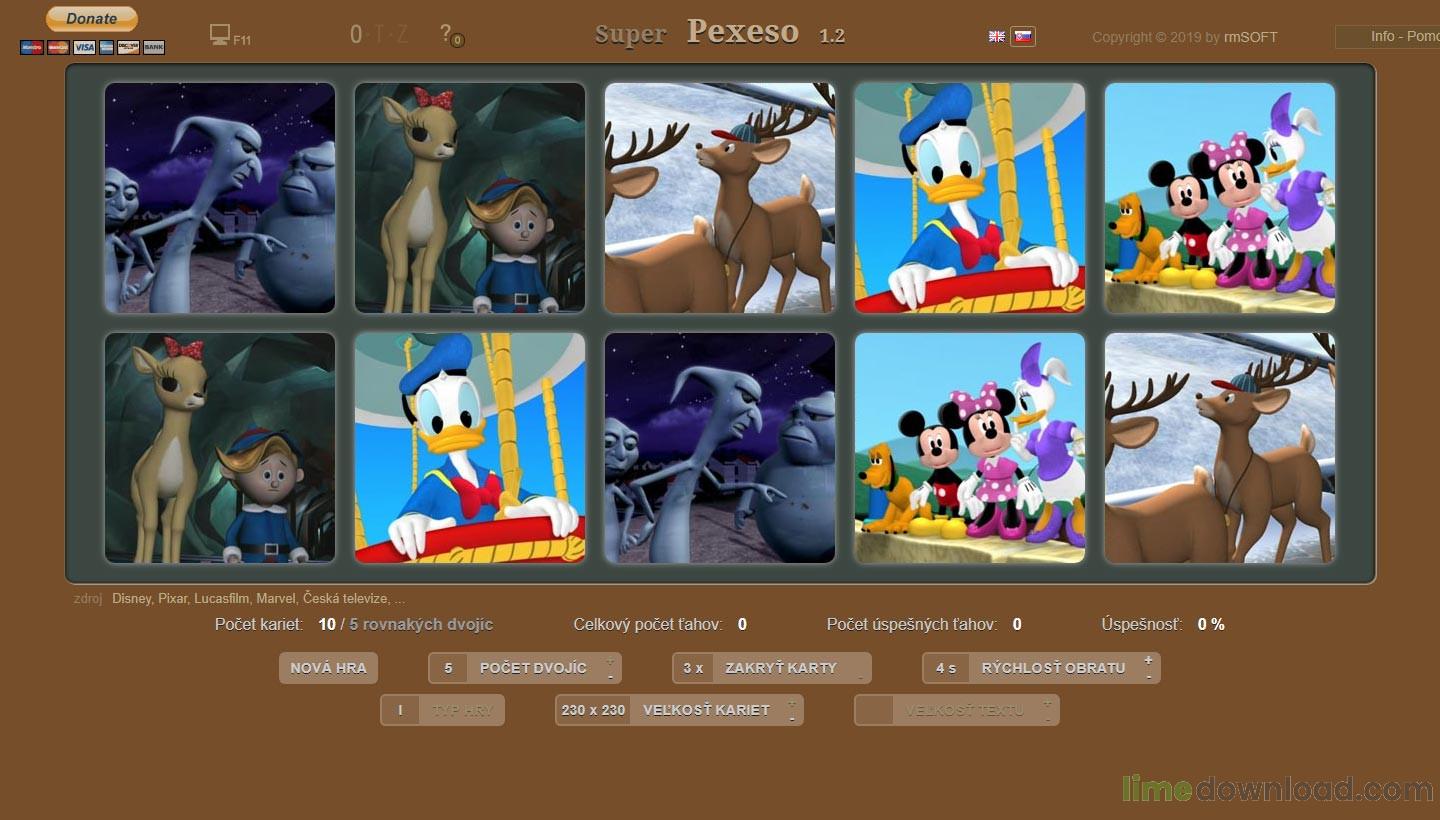This screenshot has height=820, width=1440.
Task: Flip the bottom-row reindeer card
Action: click(1220, 448)
